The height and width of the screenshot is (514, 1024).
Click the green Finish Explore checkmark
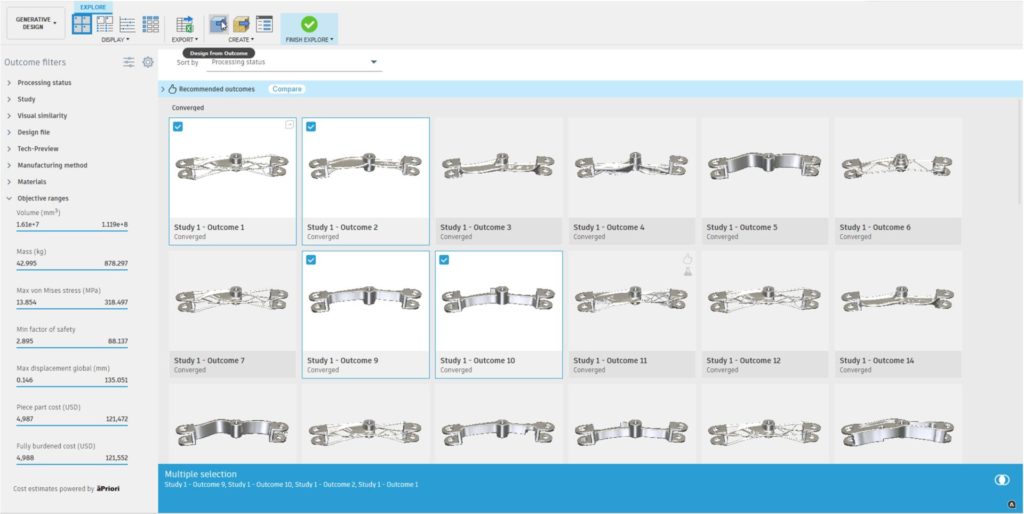point(310,24)
